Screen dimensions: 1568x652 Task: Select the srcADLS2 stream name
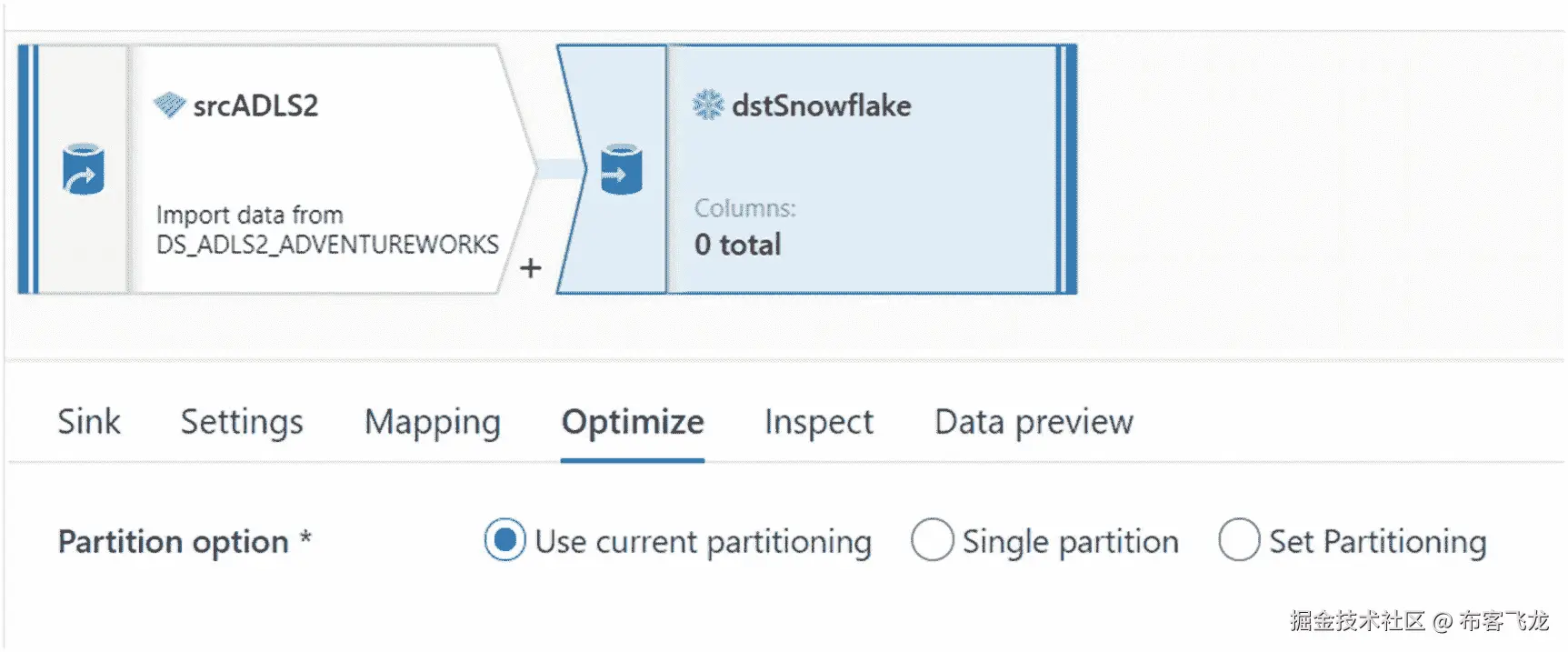(255, 105)
